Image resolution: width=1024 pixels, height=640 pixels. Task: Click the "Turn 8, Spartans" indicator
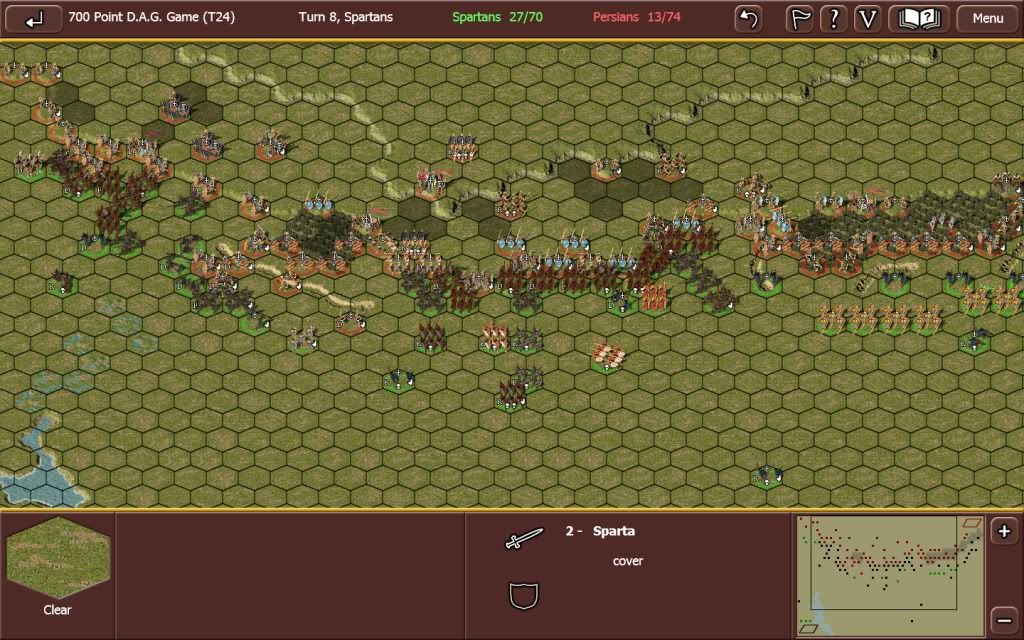click(345, 17)
